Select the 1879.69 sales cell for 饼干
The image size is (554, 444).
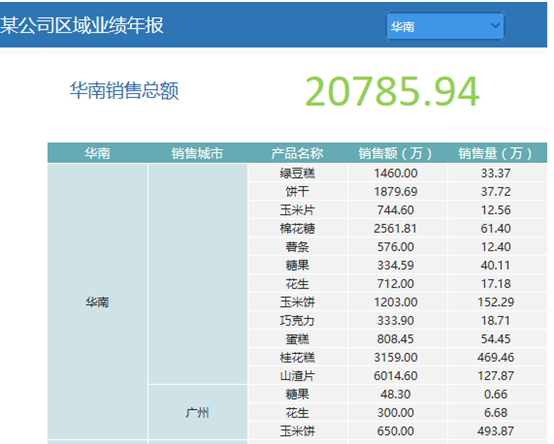click(x=396, y=191)
